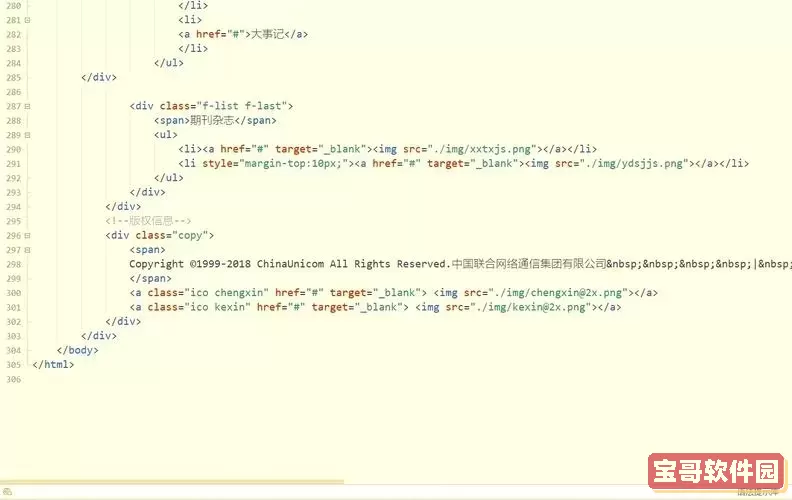Image resolution: width=792 pixels, height=500 pixels.
Task: Click the closing </ul> tag on line 284
Action: point(169,63)
